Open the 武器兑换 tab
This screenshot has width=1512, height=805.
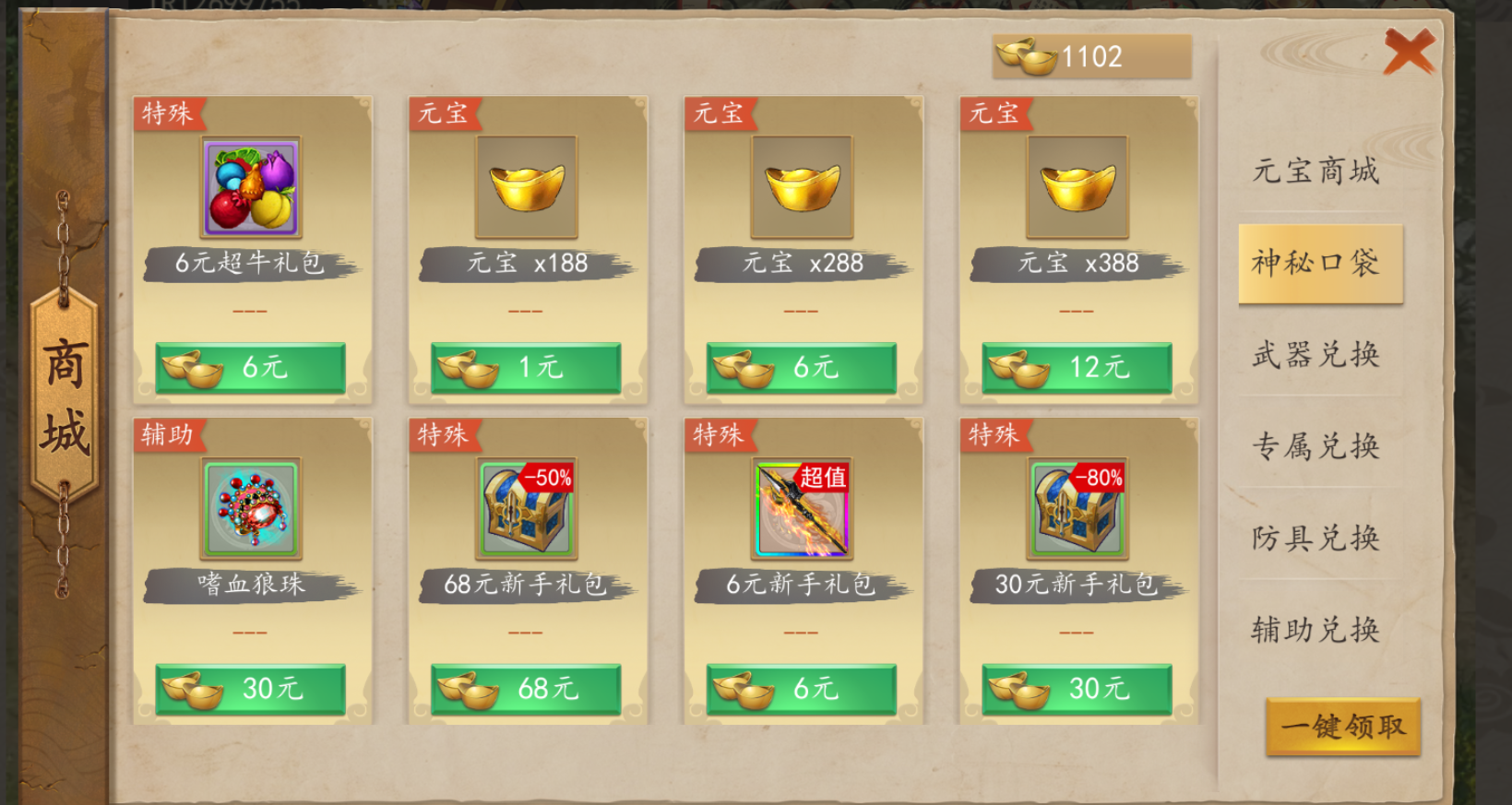pos(1316,355)
